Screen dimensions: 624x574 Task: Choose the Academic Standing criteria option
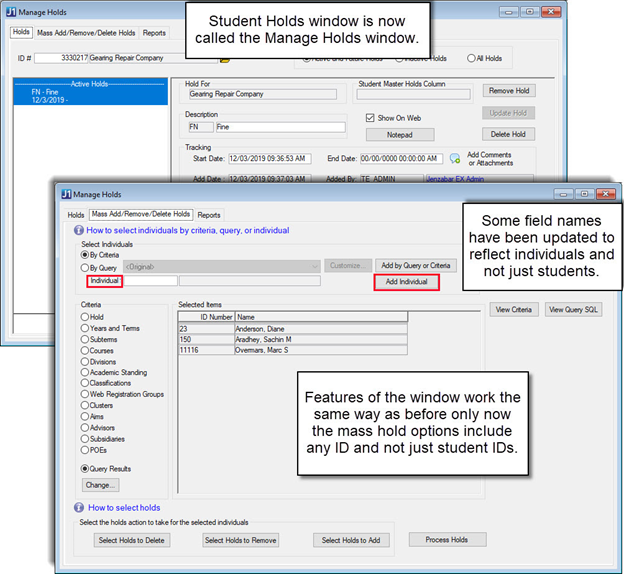(86, 372)
